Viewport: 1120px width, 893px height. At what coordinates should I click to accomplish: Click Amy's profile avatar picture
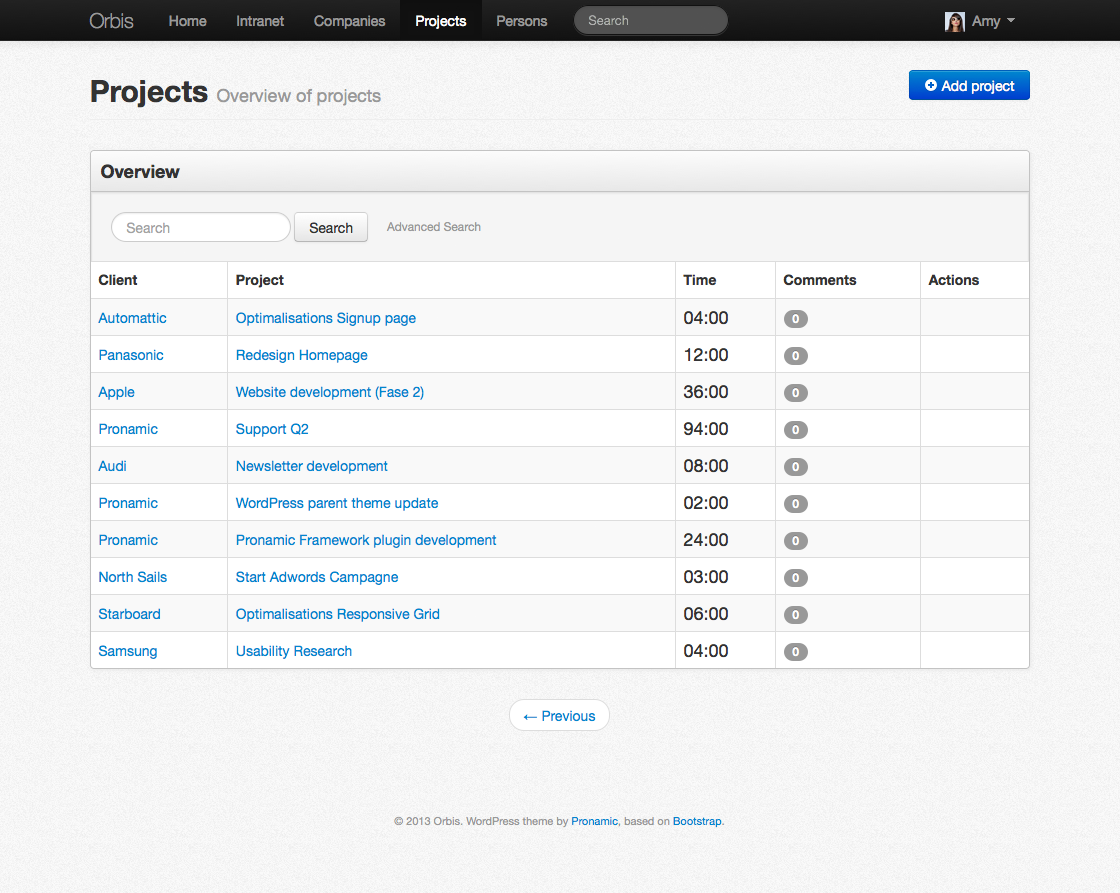954,21
